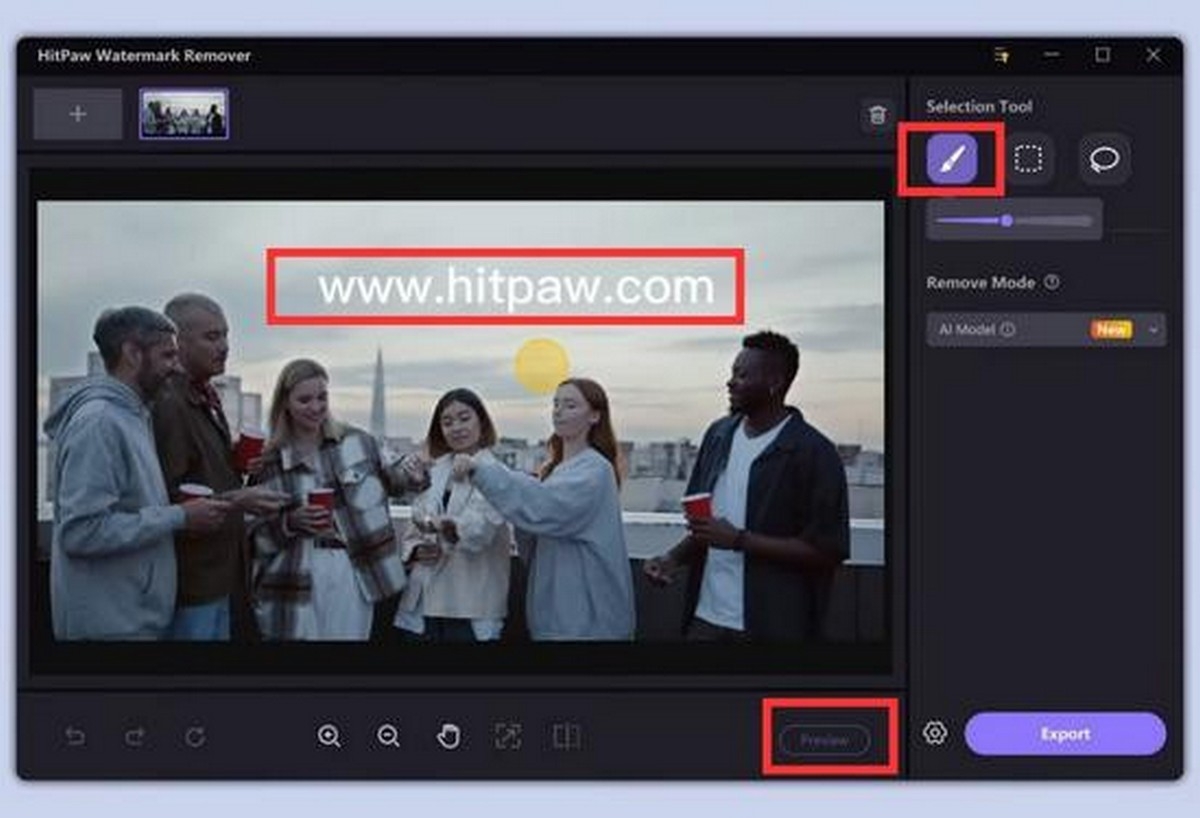Click the Export button
Screen dimensions: 1200x818
coord(1065,734)
